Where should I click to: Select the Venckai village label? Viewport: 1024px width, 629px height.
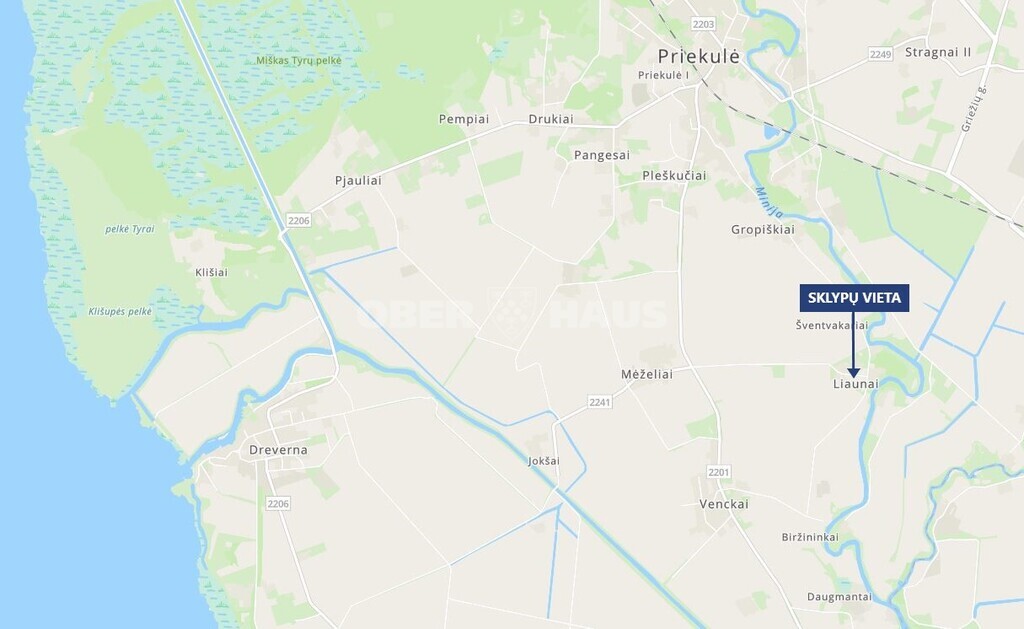(x=724, y=504)
